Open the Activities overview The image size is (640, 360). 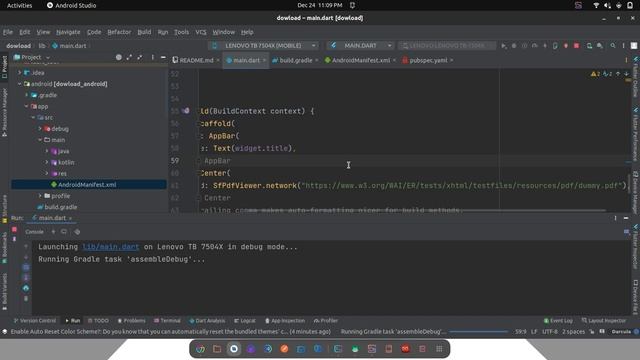point(19,5)
